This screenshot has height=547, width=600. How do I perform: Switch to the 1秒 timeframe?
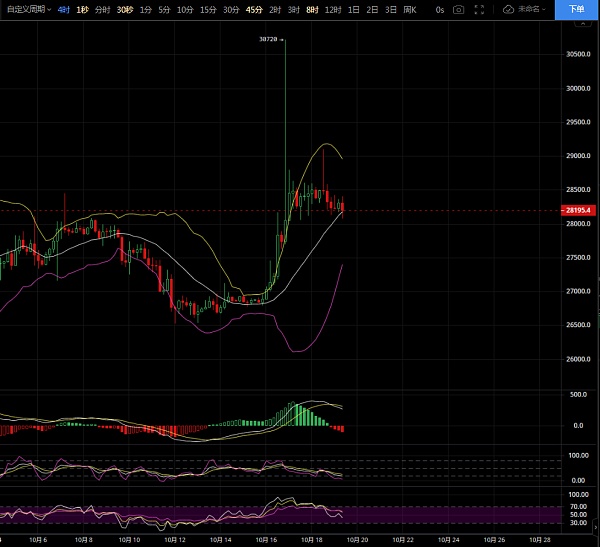82,9
